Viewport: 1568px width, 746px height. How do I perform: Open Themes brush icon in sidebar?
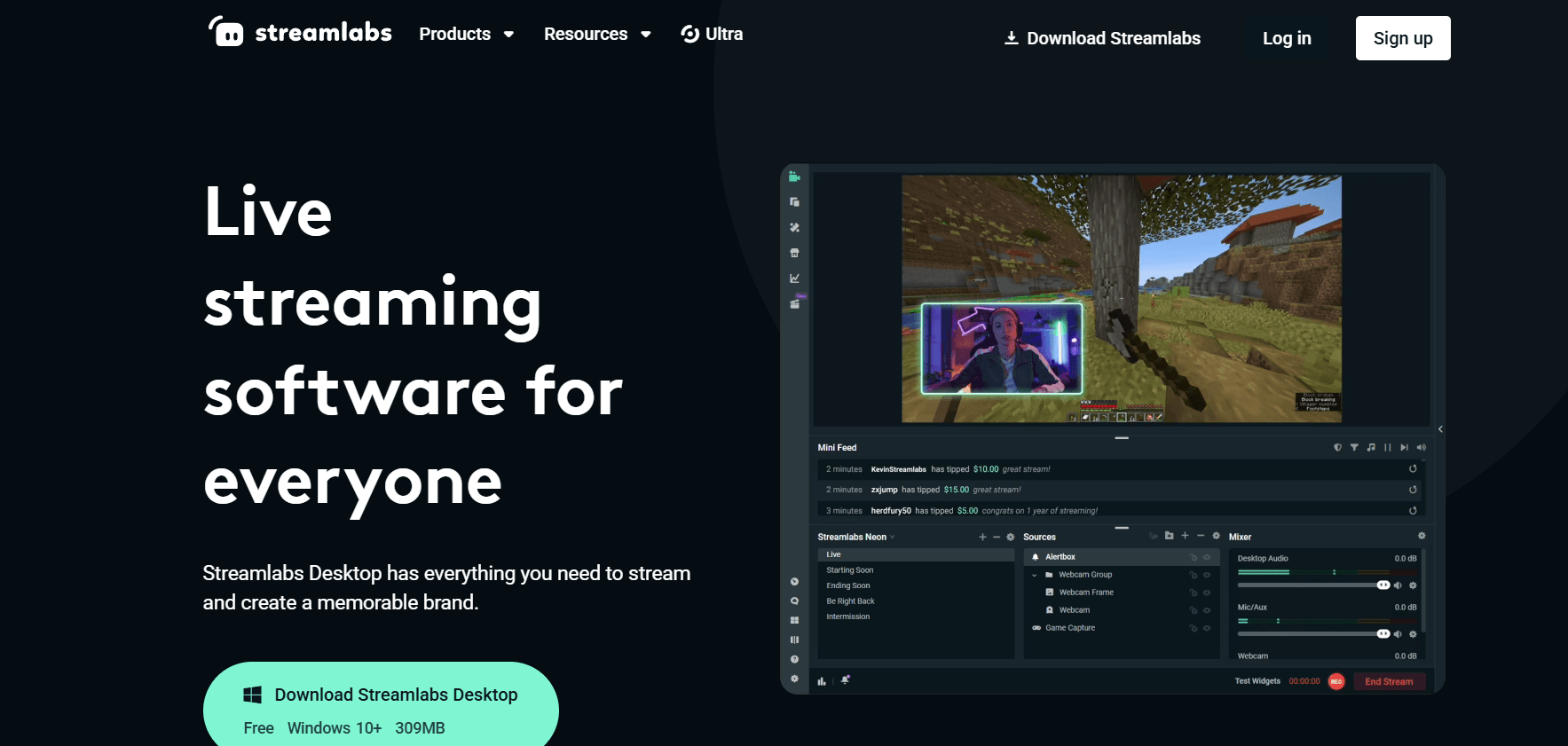(x=794, y=227)
